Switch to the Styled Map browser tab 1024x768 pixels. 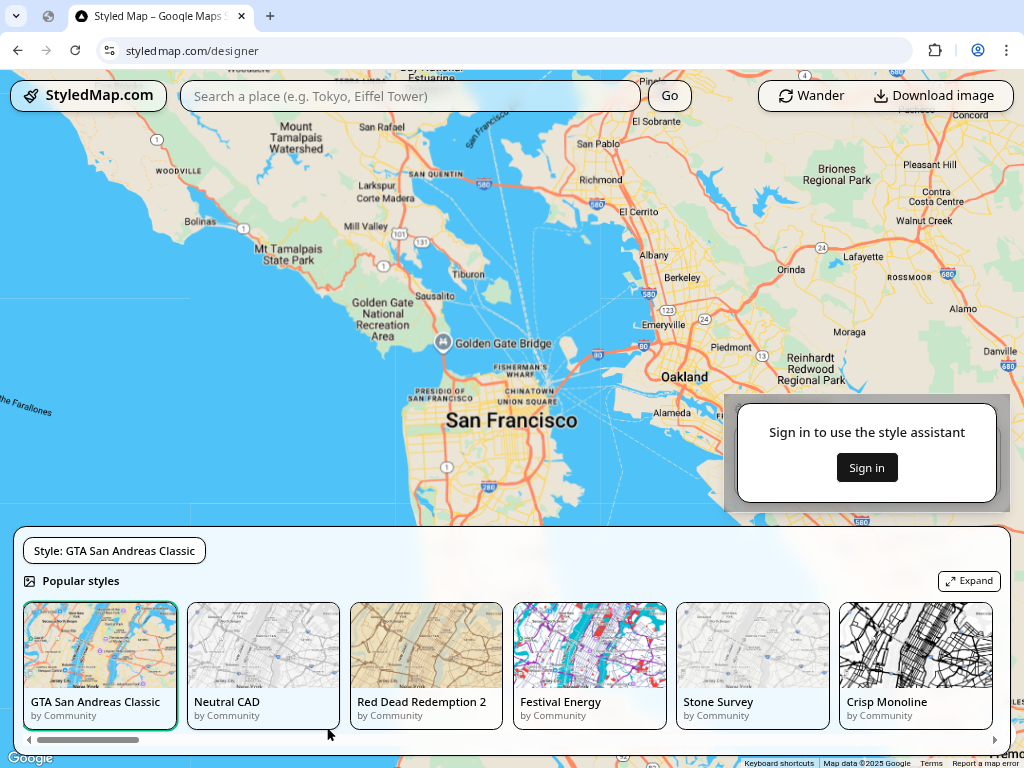click(x=161, y=16)
